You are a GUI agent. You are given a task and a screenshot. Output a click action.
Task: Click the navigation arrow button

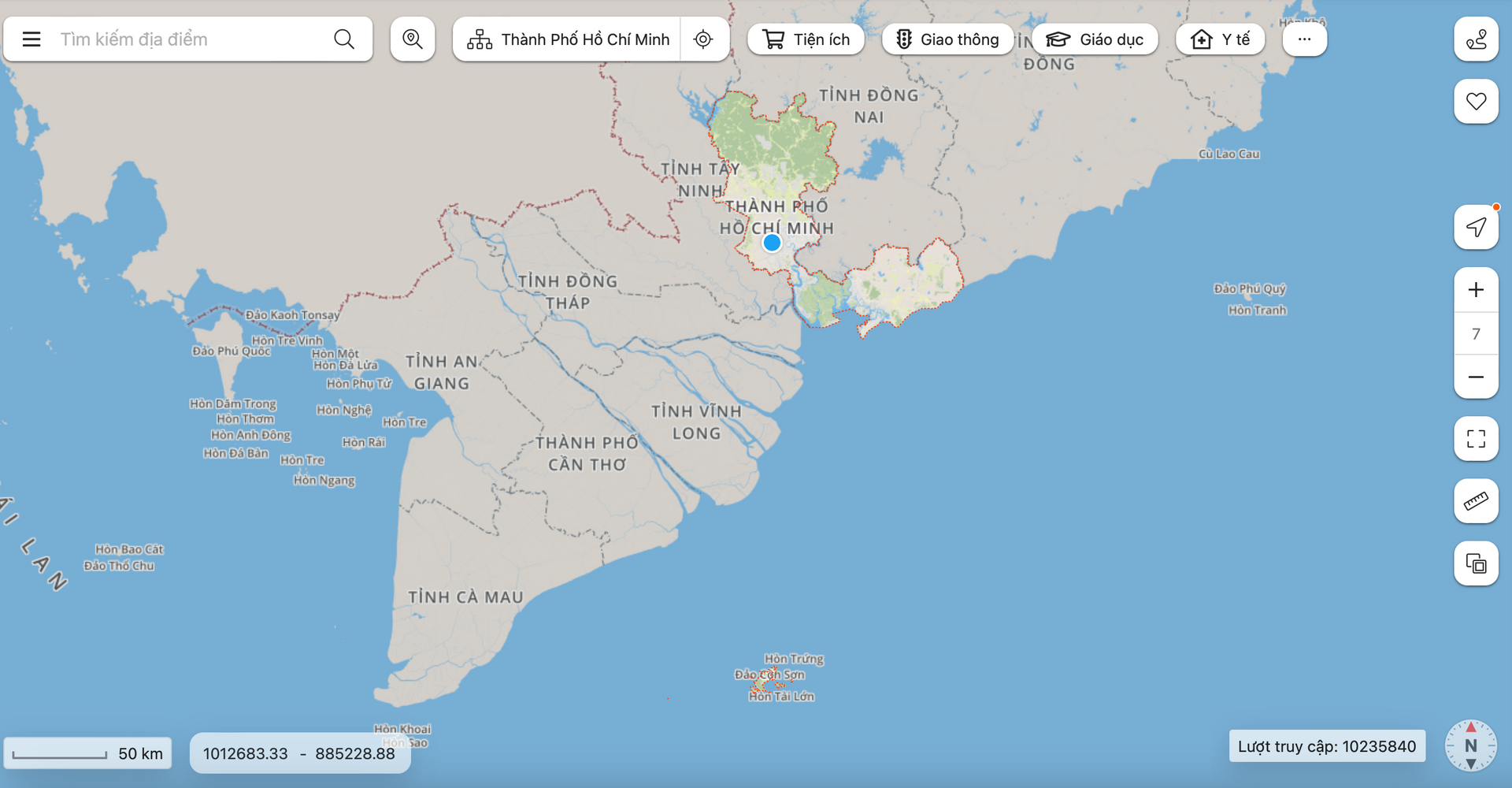[x=1476, y=228]
